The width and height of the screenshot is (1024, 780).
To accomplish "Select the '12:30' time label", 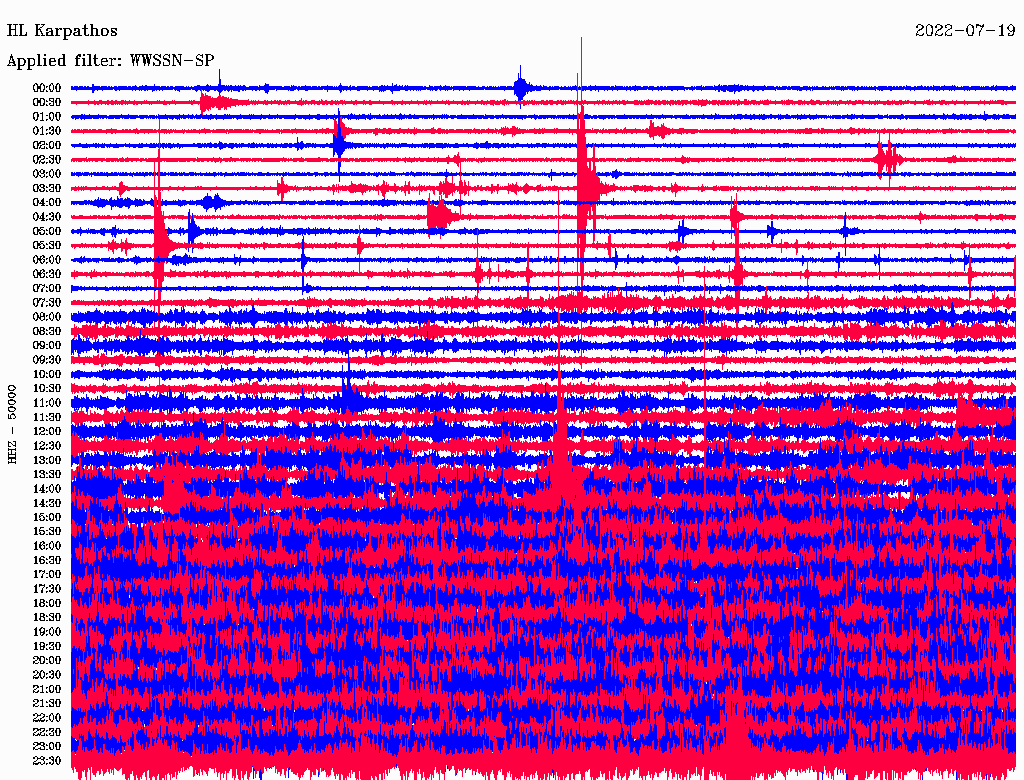I will (47, 446).
